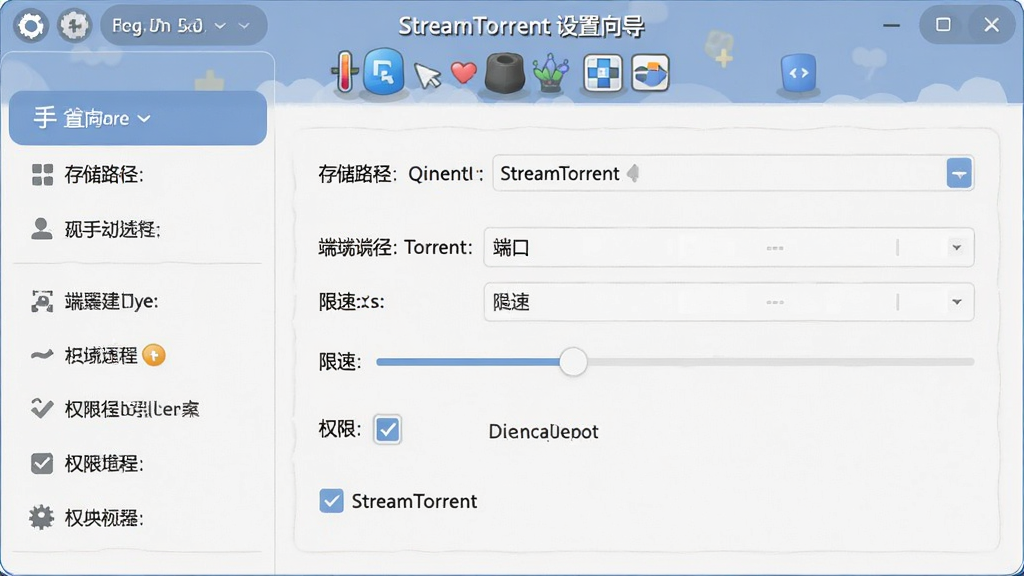Select the thermometer toolbar icon

(345, 72)
